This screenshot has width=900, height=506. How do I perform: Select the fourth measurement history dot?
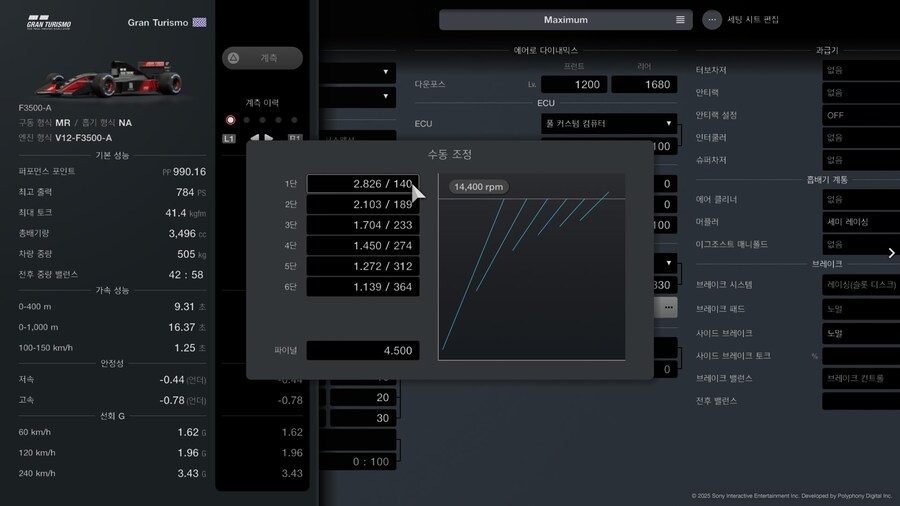point(278,120)
